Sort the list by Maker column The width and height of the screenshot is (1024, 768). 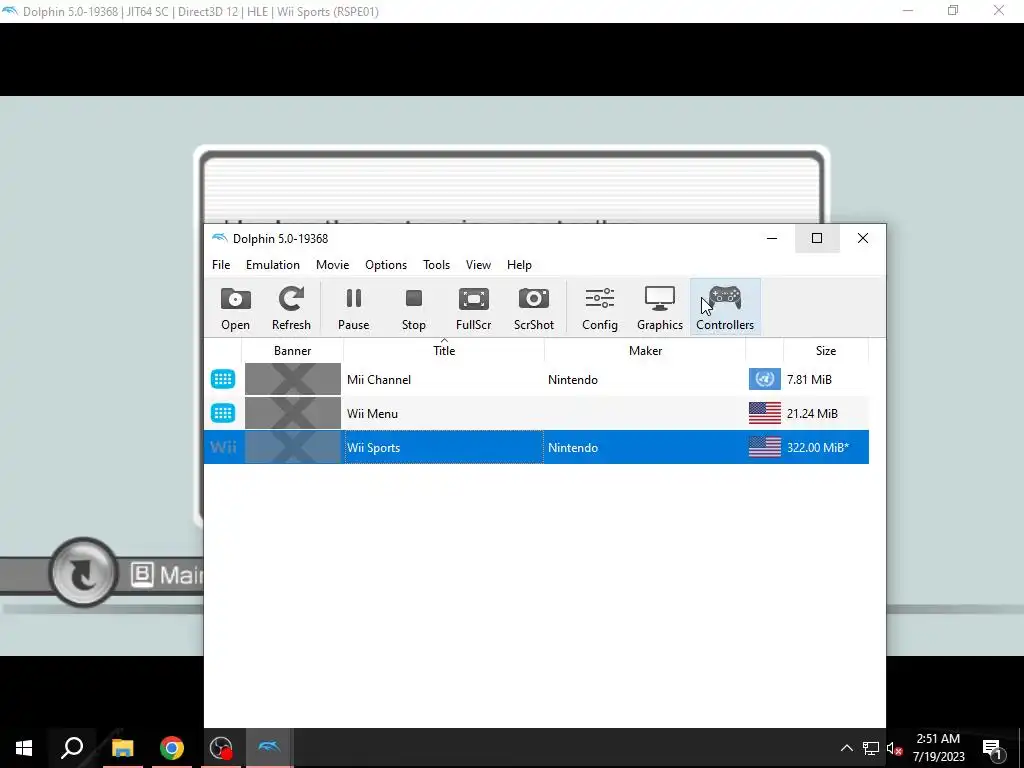pos(645,351)
